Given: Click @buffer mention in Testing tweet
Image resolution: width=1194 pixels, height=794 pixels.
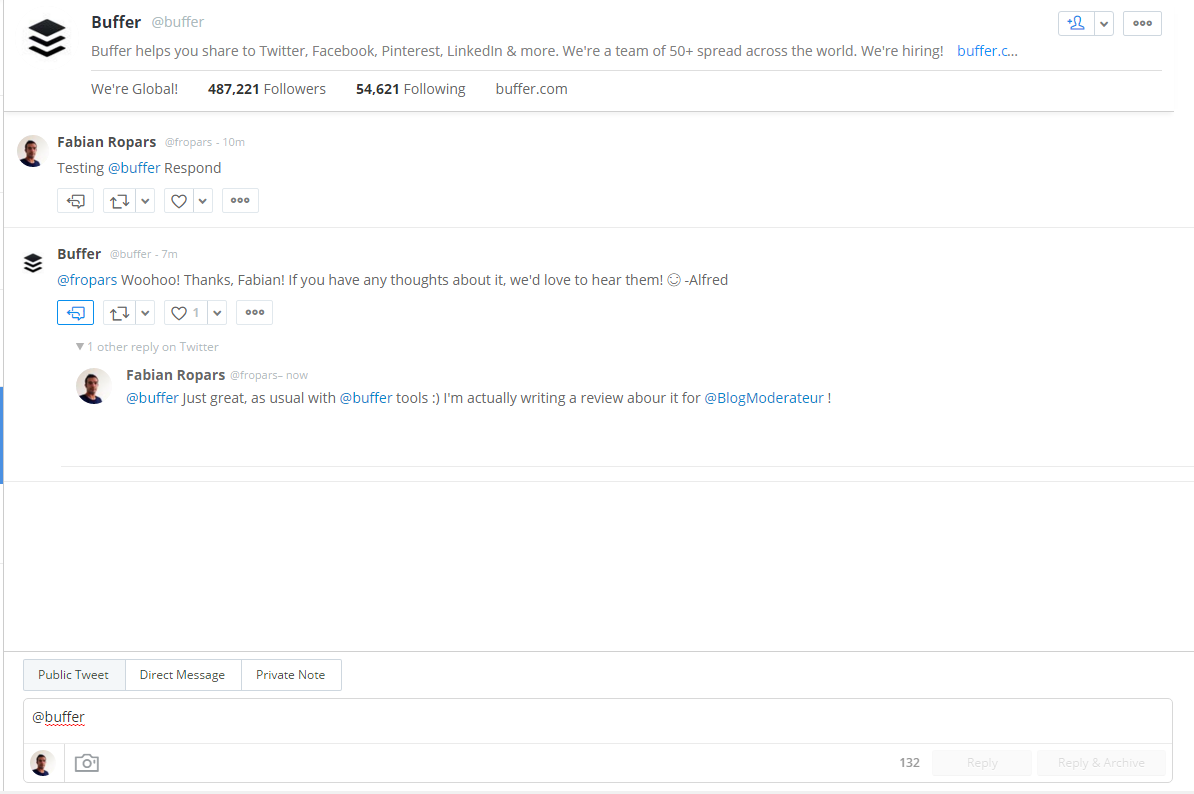Looking at the screenshot, I should point(134,167).
